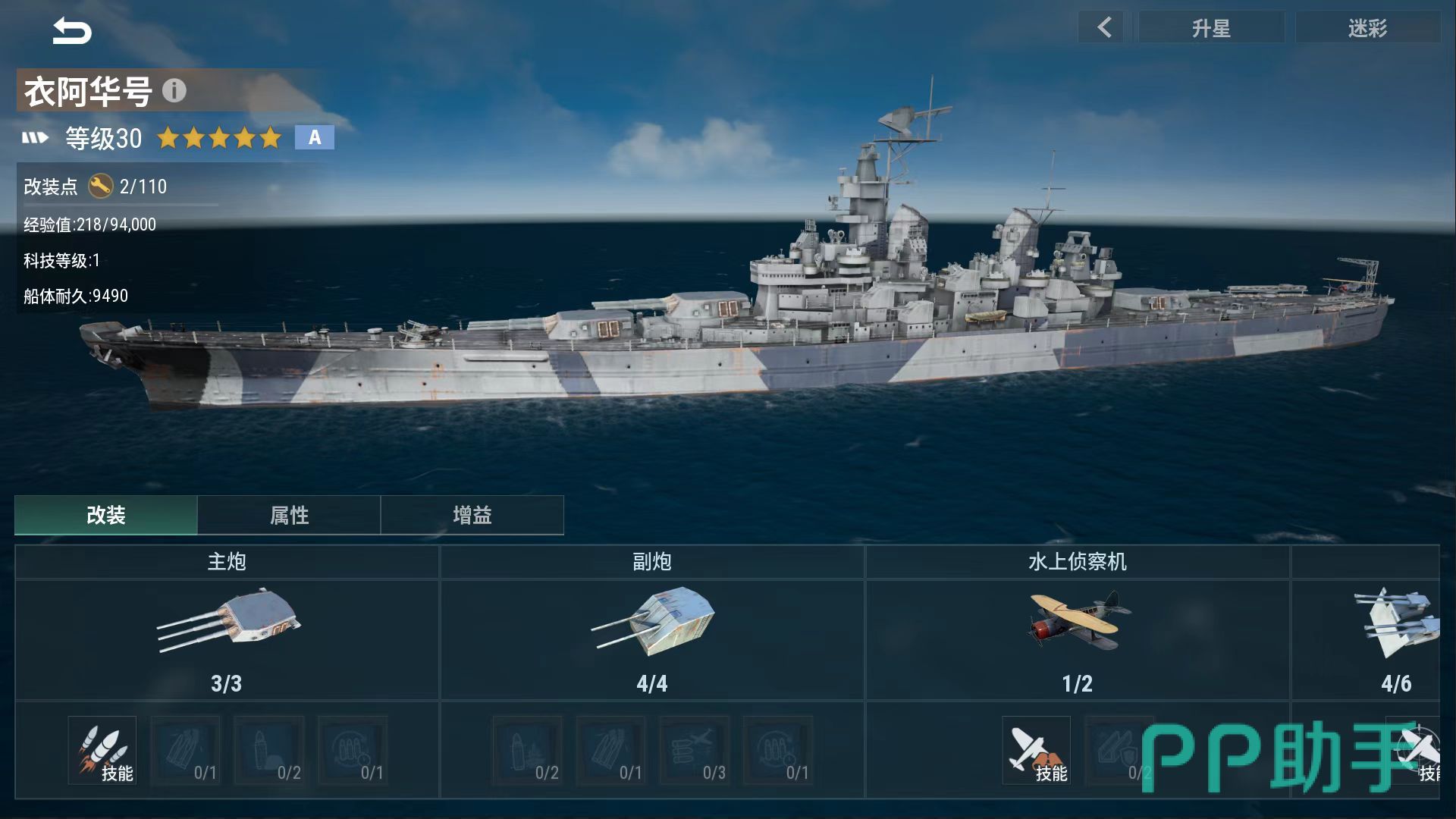
Task: Select the partially visible 4/6 weapon
Action: (1396, 623)
